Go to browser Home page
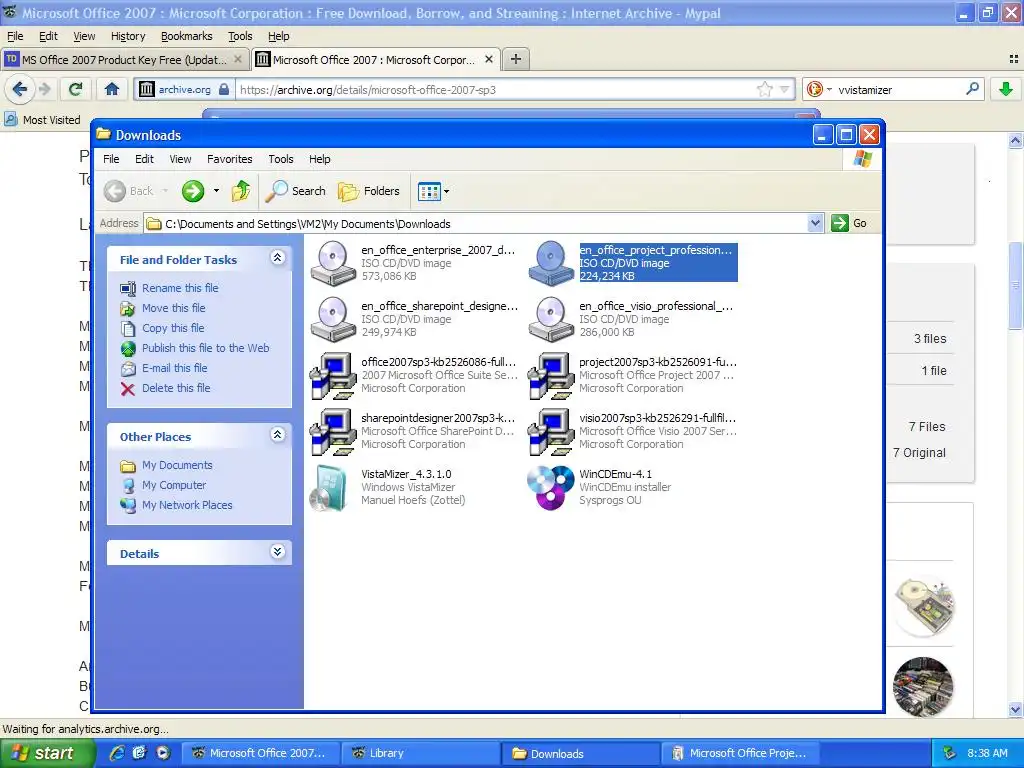Screen dimensions: 1024x768 point(112,89)
